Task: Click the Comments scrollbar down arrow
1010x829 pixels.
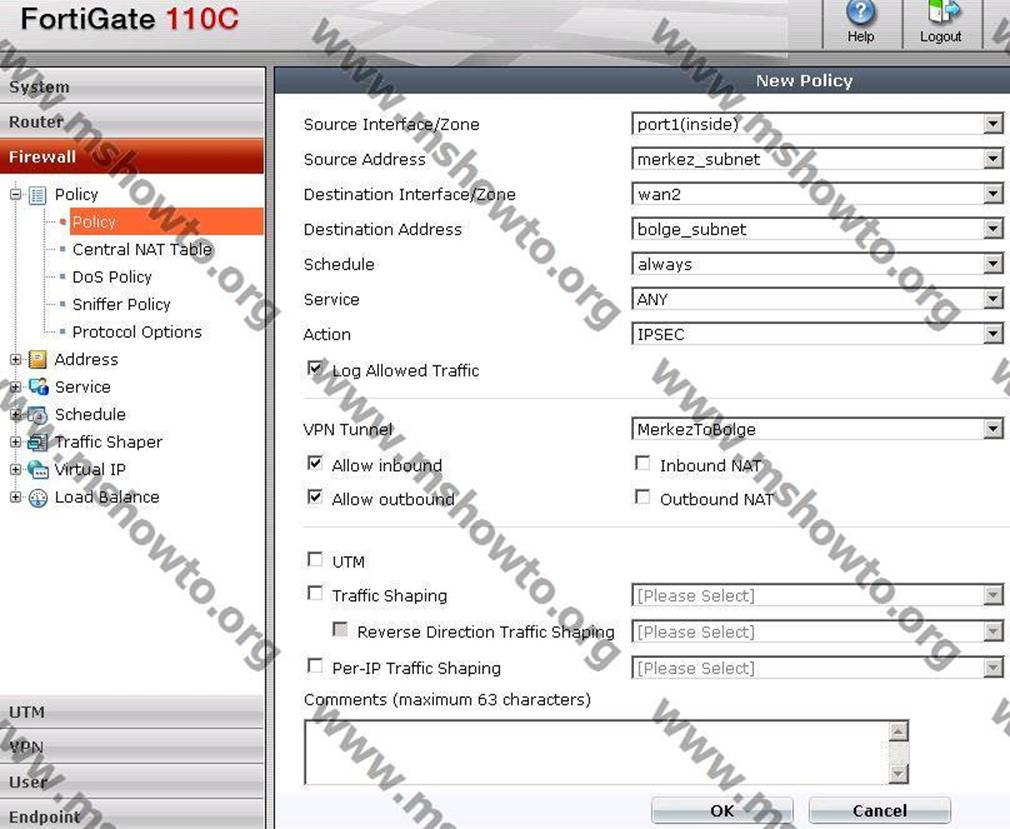Action: pyautogui.click(x=898, y=773)
